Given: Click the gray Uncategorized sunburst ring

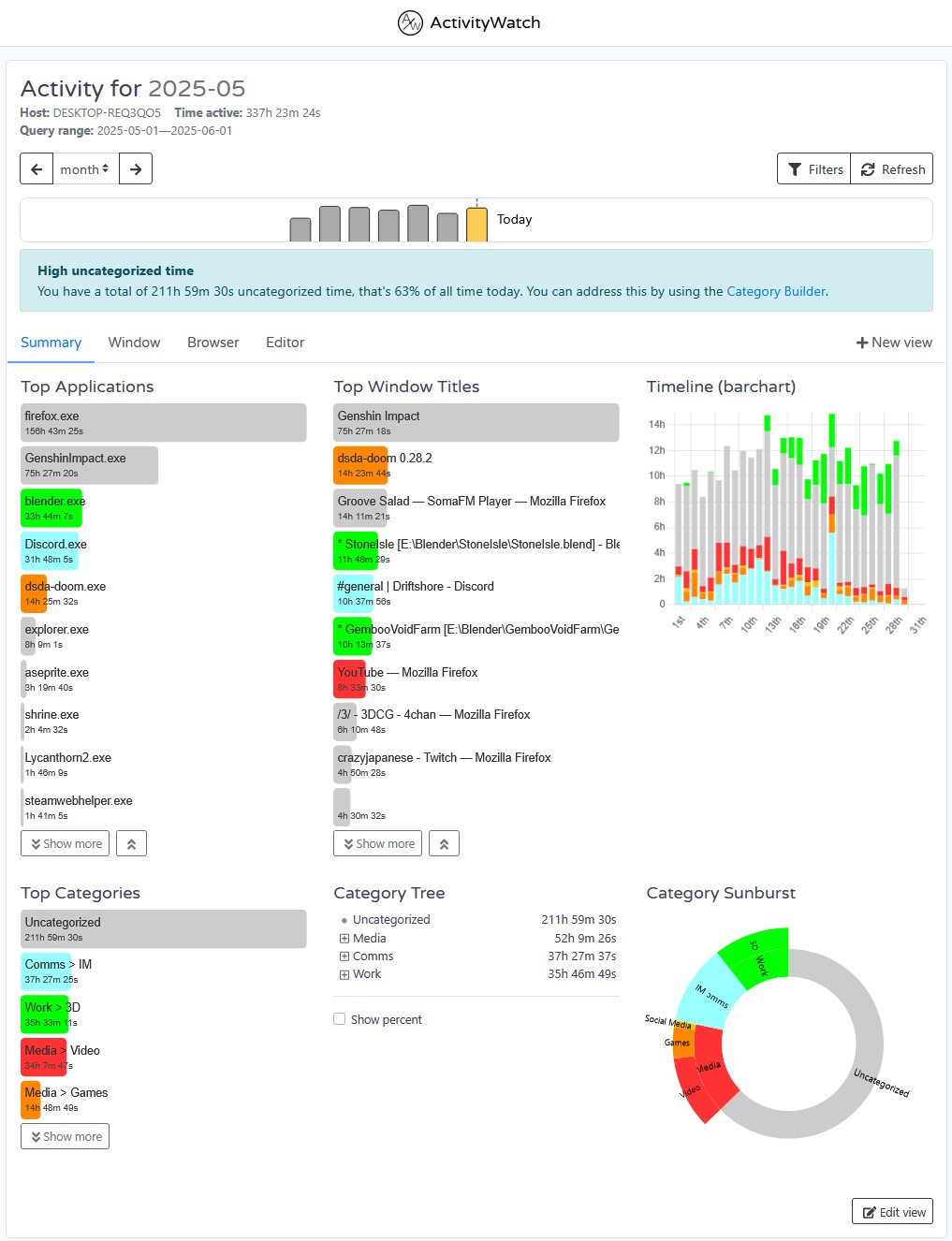Looking at the screenshot, I should click(871, 1044).
